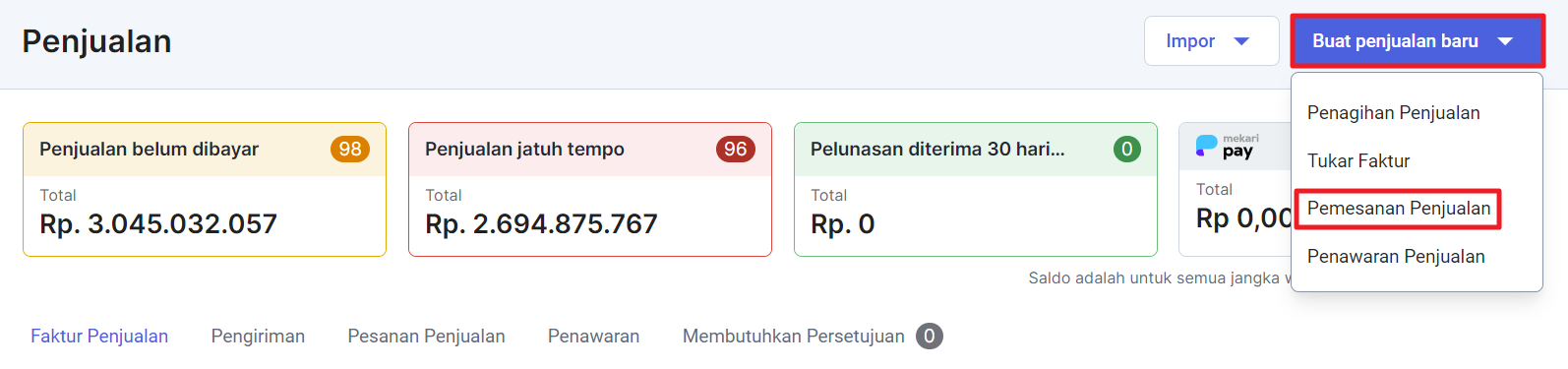
Task: Switch to the Penawaran tab
Action: tap(593, 337)
